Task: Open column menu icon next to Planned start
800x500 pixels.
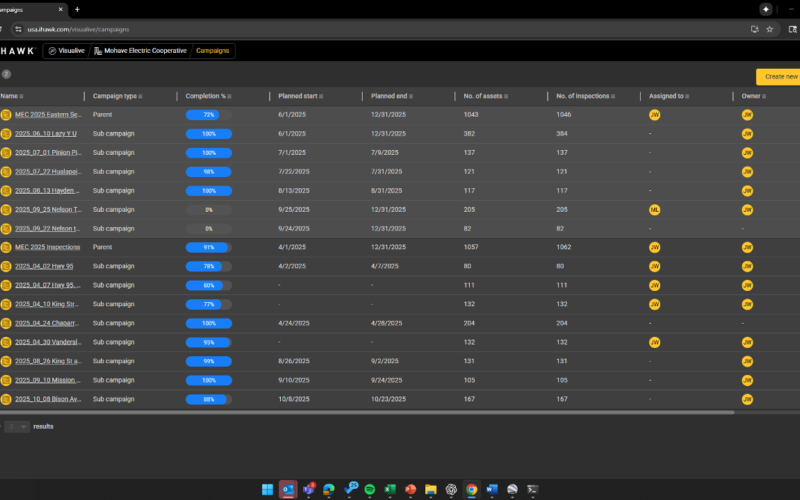Action: point(323,96)
